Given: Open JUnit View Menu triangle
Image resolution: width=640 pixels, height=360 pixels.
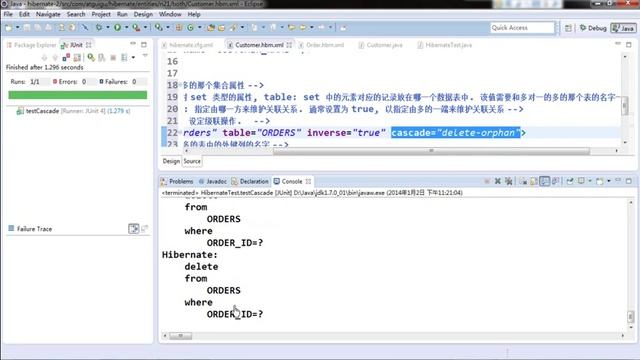Looking at the screenshot, I should click(145, 56).
